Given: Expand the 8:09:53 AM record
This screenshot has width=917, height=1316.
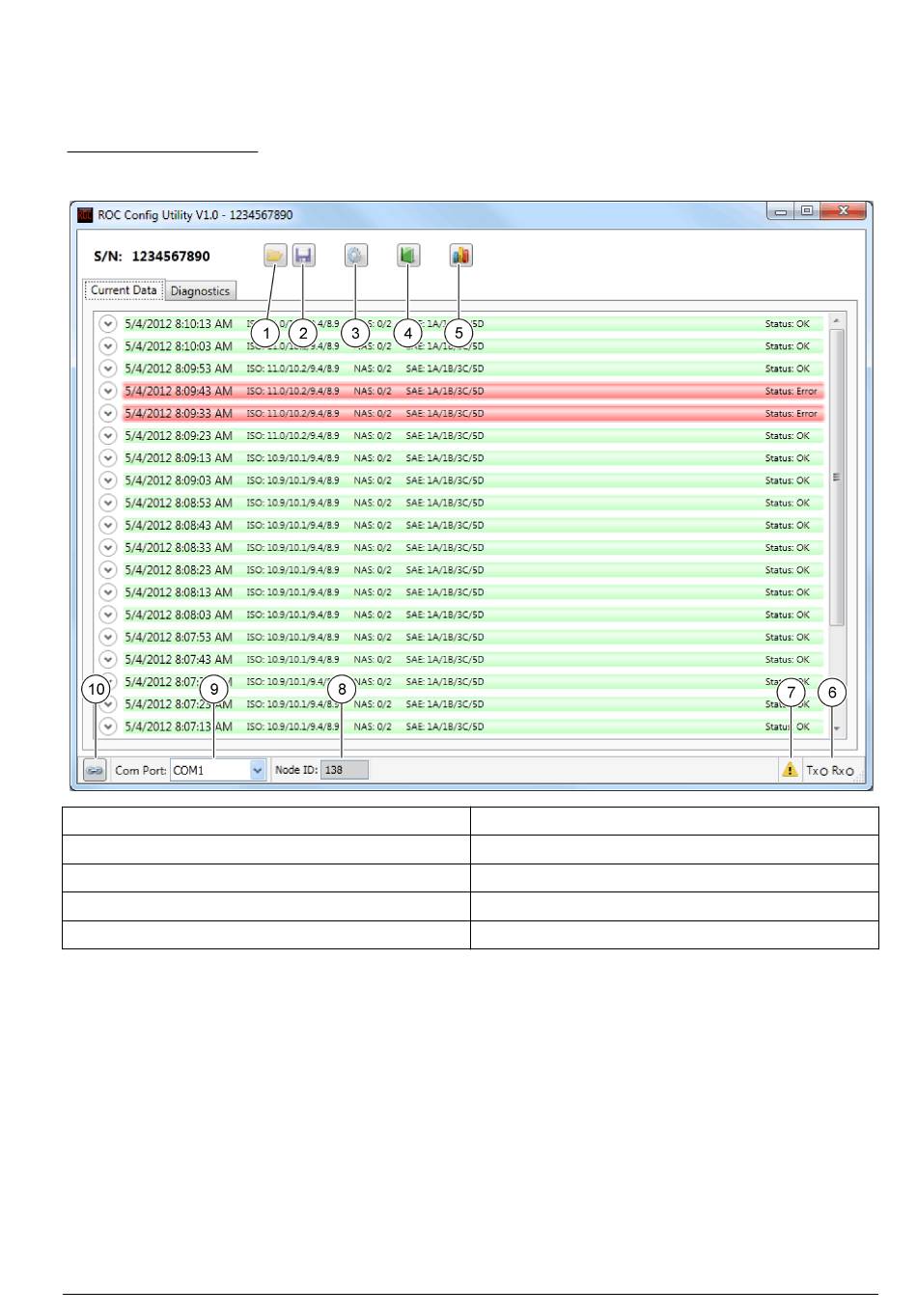Looking at the screenshot, I should coord(108,369).
